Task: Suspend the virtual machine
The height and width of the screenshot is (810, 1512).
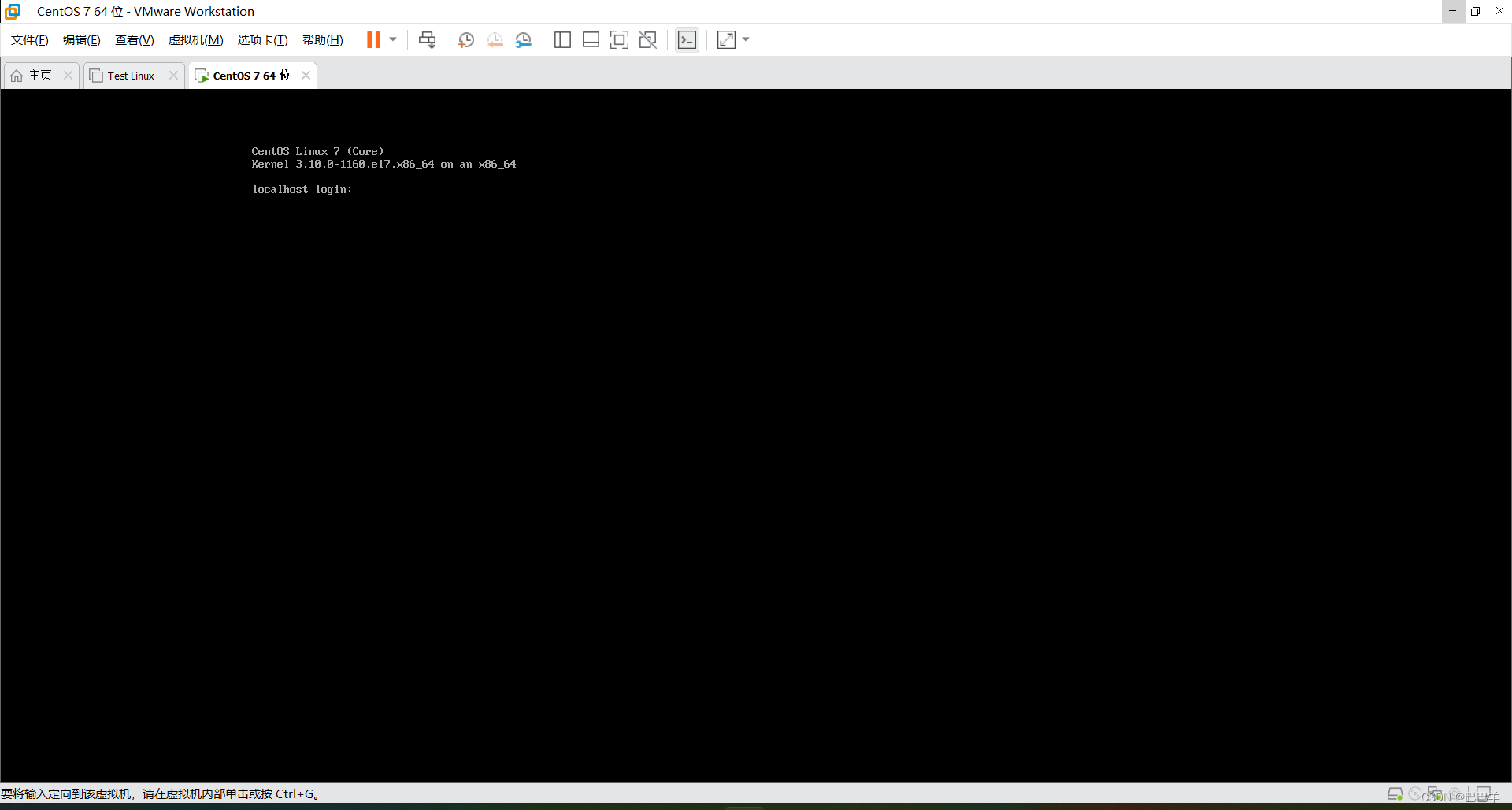Action: tap(372, 39)
